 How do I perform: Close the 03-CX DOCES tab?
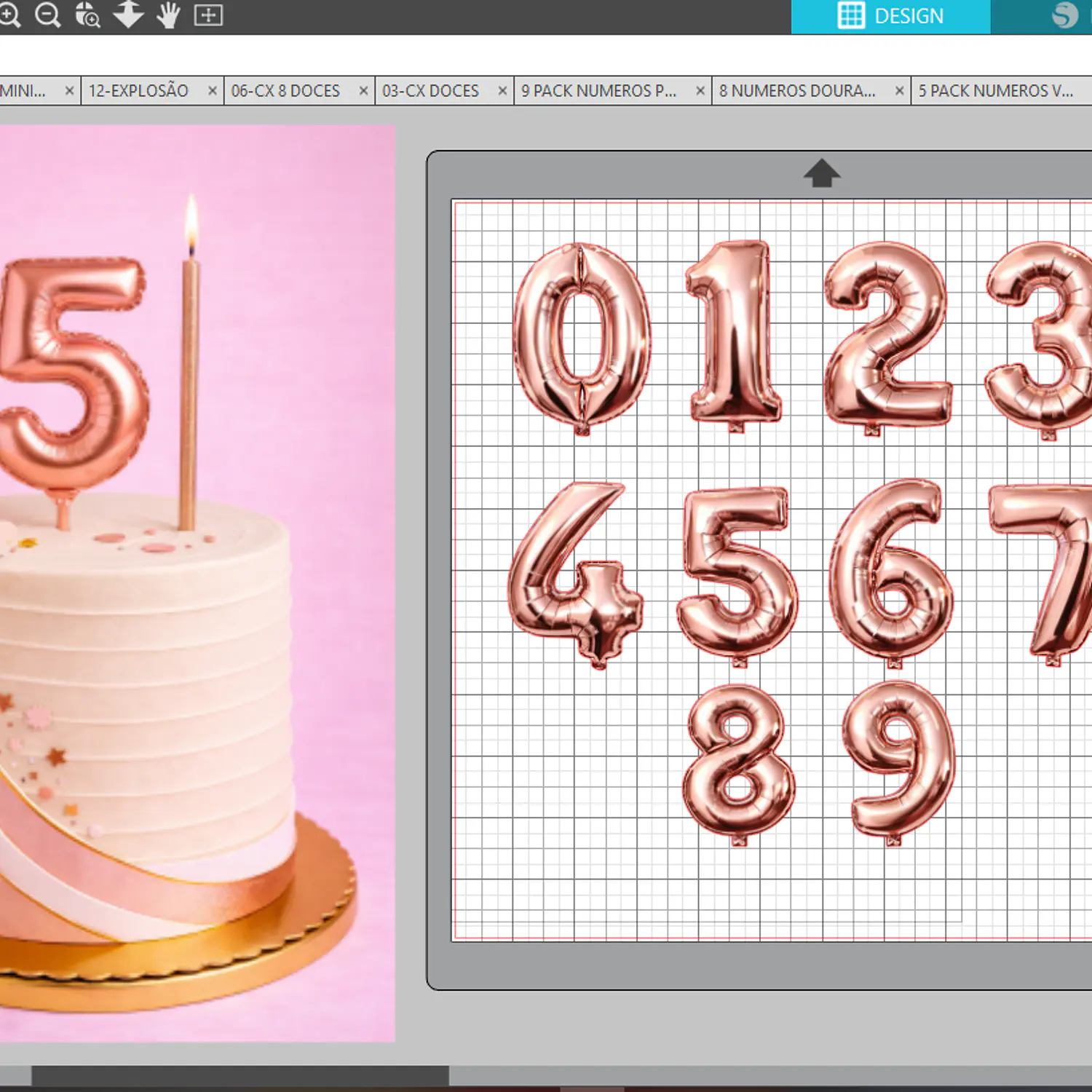point(502,91)
